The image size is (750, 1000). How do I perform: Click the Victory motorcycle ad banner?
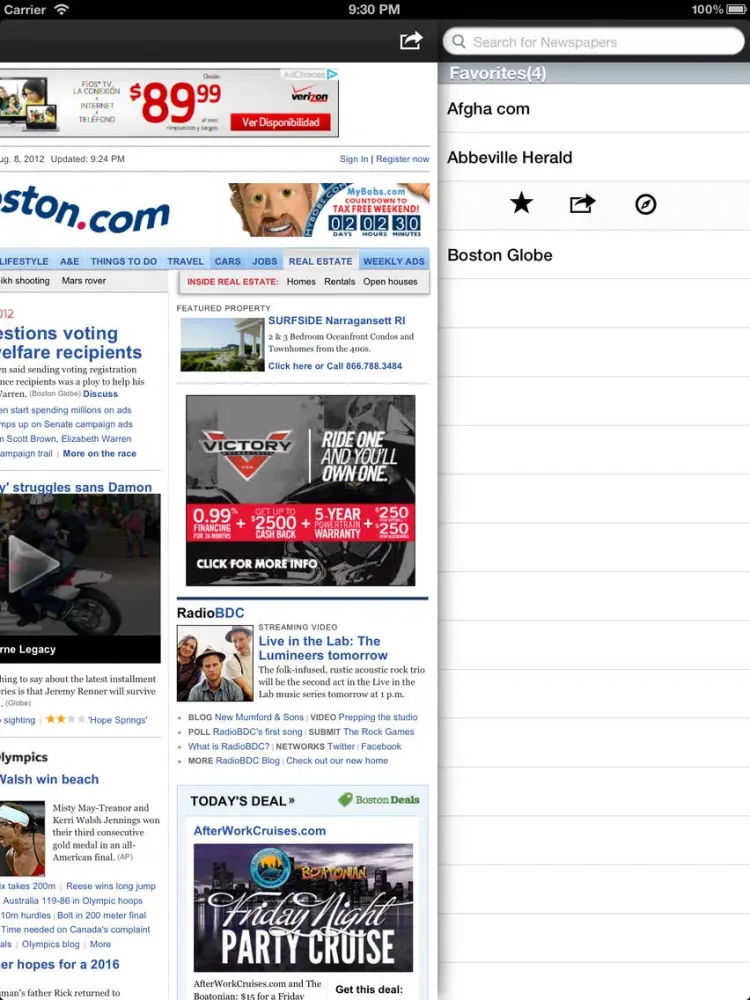[300, 490]
